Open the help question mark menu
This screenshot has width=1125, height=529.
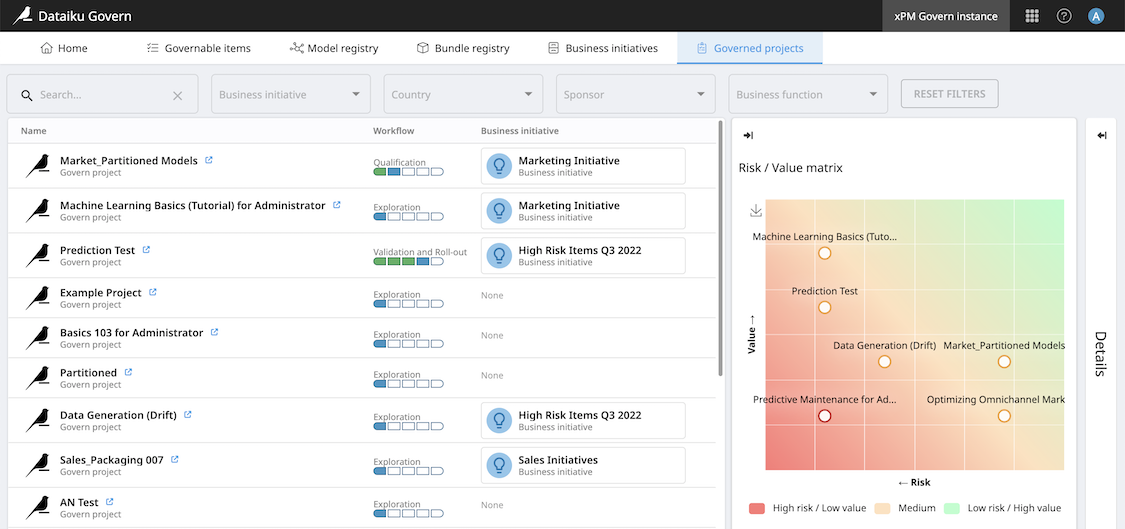click(x=1064, y=16)
